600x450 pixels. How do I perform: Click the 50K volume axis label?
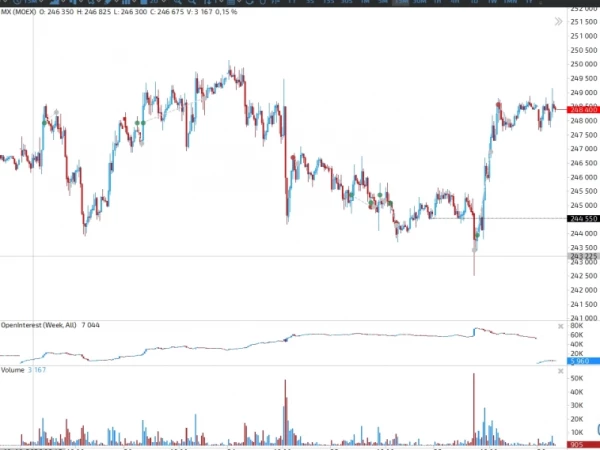[577, 378]
